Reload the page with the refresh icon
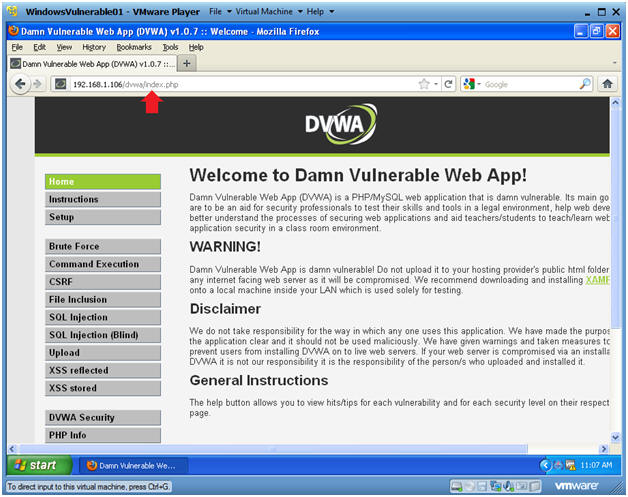The width and height of the screenshot is (628, 497). click(448, 84)
